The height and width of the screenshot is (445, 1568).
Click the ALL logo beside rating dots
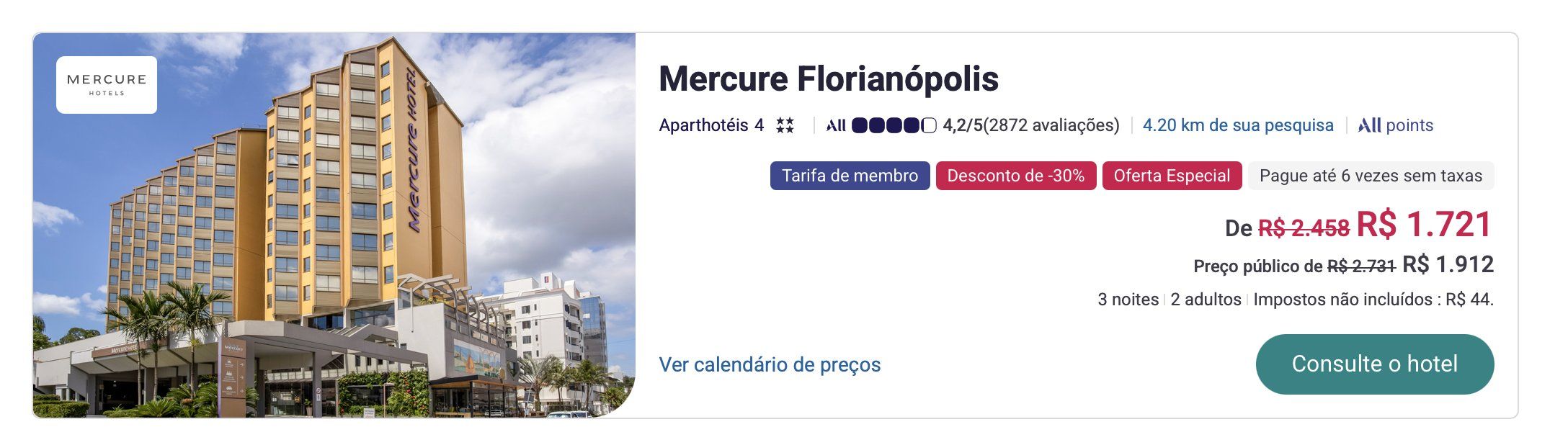coord(836,126)
